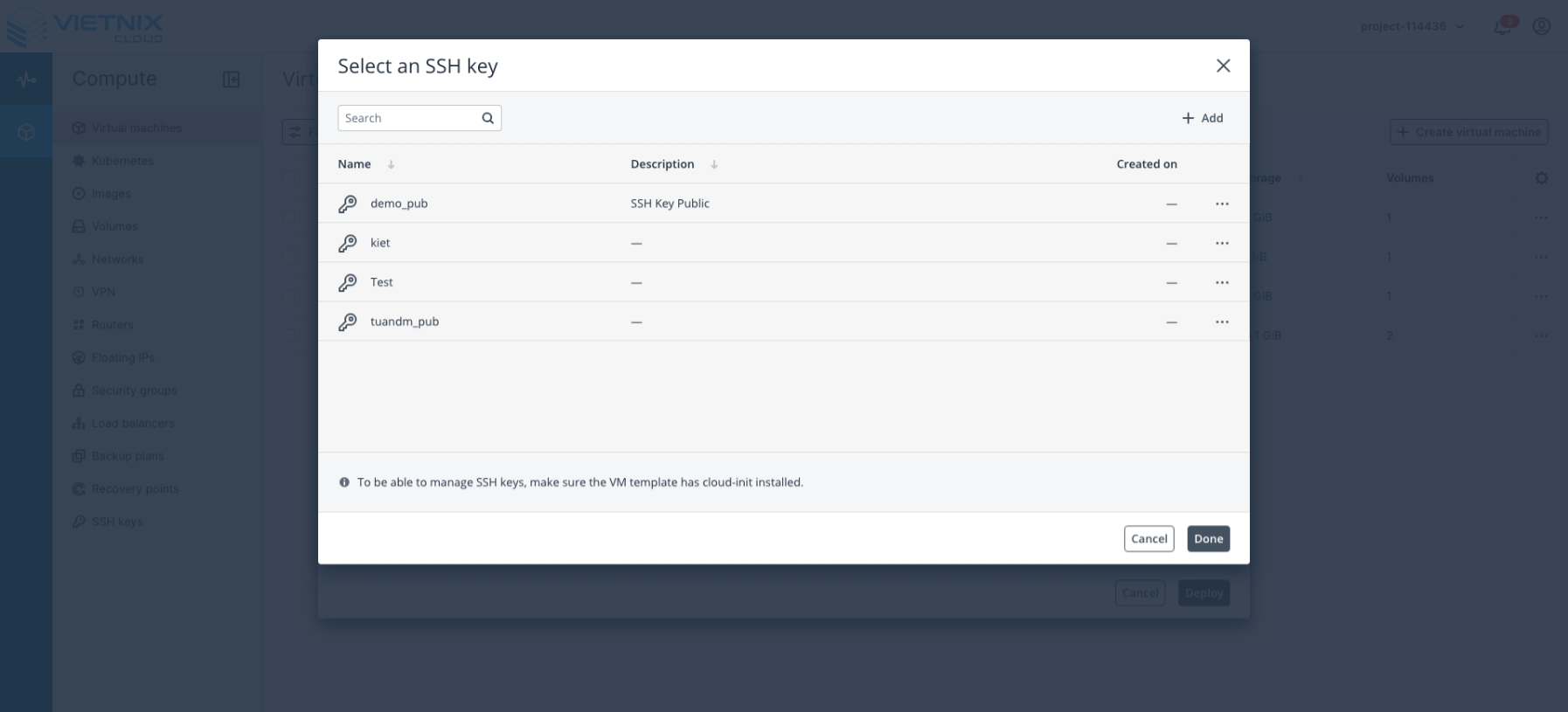Open the three-dot menu for kiet

(1222, 243)
